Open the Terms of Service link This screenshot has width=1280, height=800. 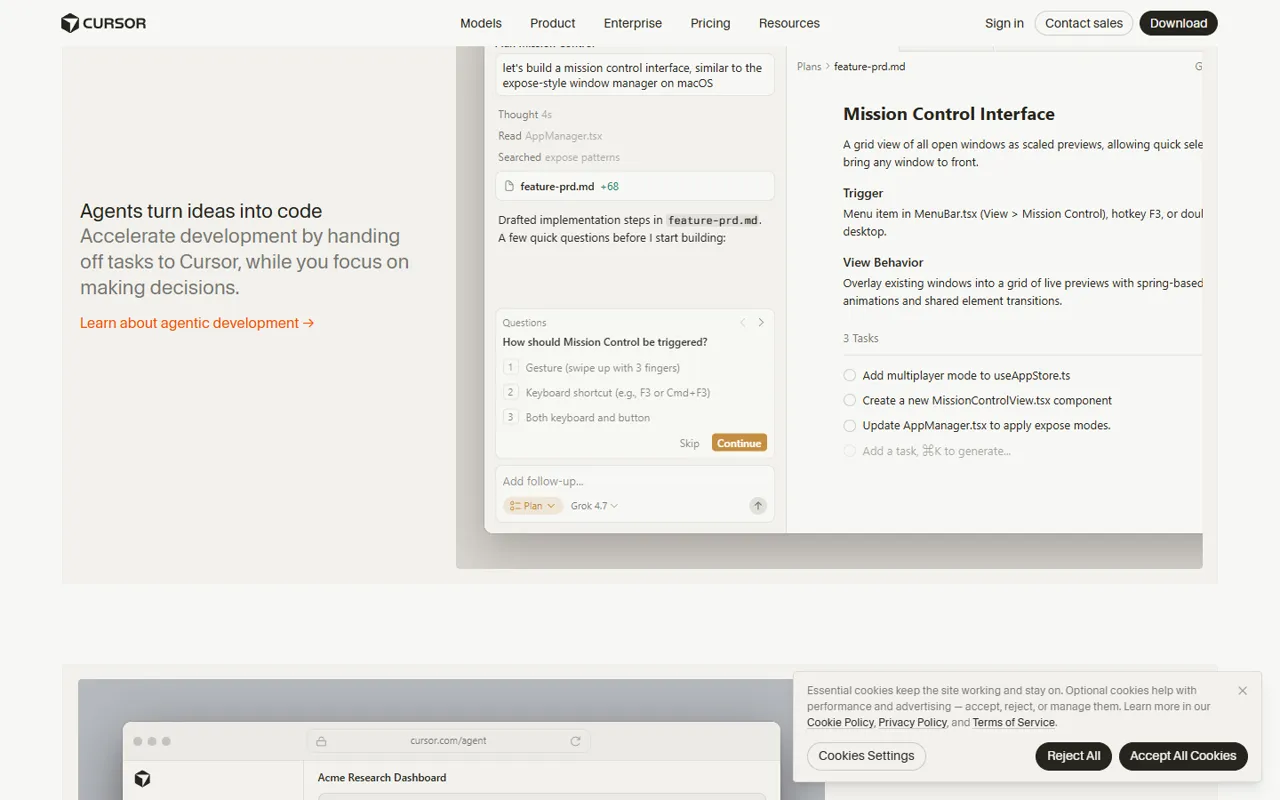pos(1013,722)
